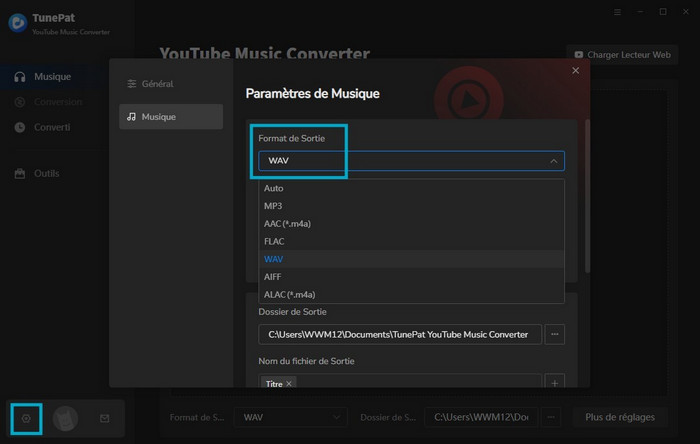Choose AAC (*.m4a) output format
Viewport: 700px width, 444px height.
(x=411, y=224)
